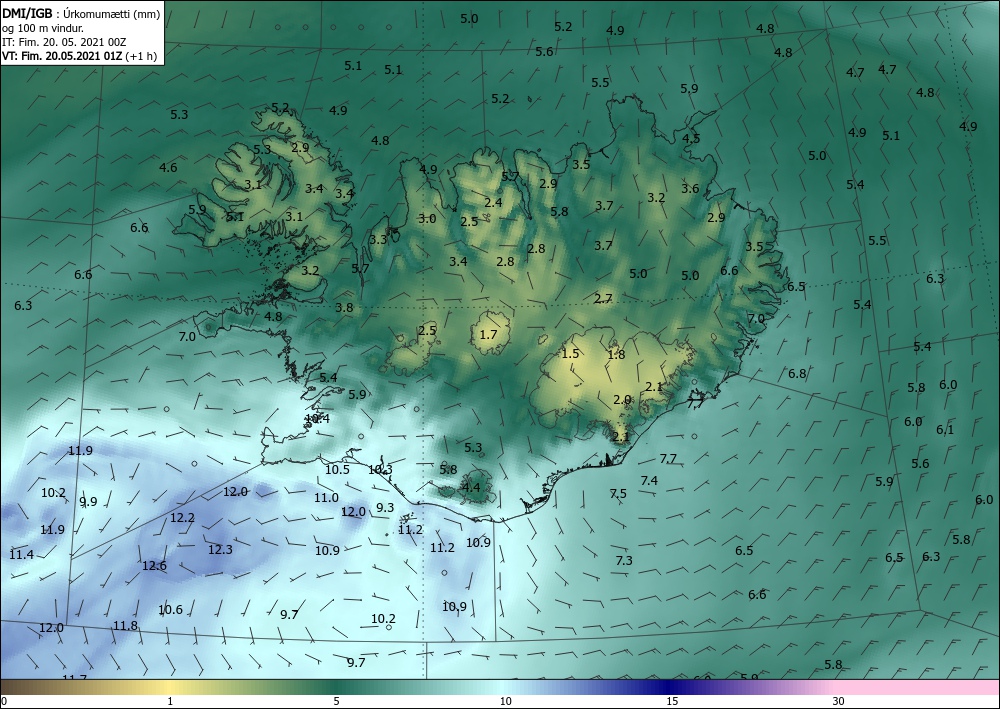Click the 2.7 value on the map
This screenshot has width=1000, height=709.
coord(603,298)
